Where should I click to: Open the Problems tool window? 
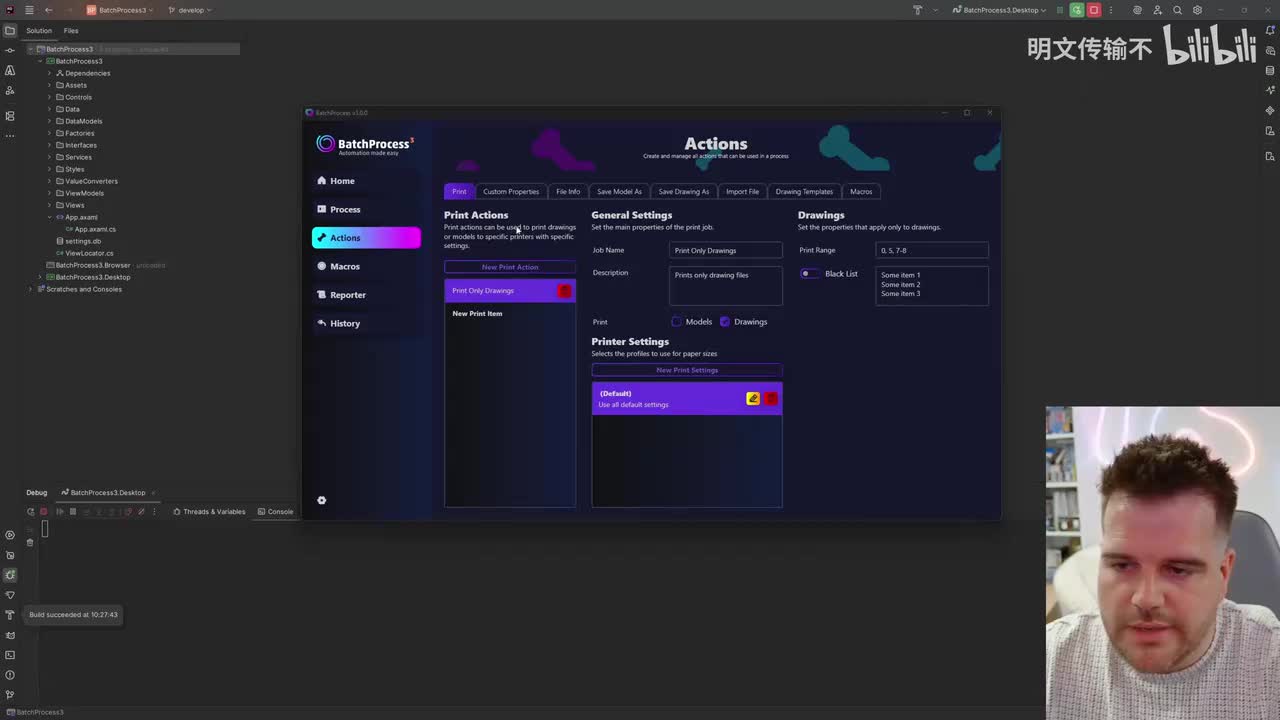[10, 675]
